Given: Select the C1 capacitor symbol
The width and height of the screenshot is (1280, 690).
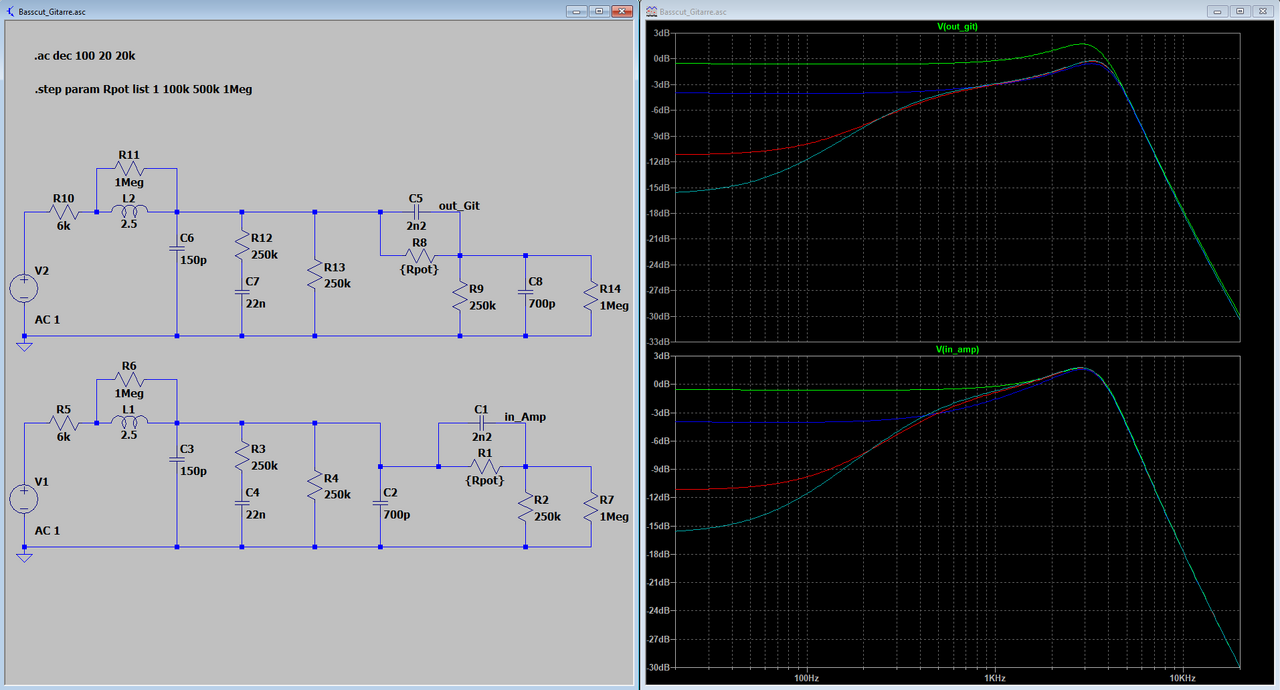Looking at the screenshot, I should coord(481,423).
